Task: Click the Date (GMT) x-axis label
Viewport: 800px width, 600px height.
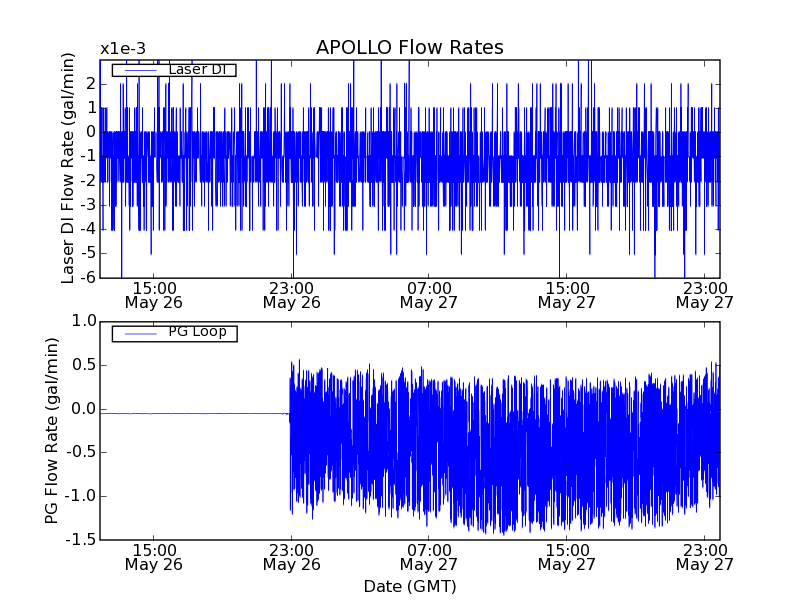Action: pyautogui.click(x=409, y=585)
